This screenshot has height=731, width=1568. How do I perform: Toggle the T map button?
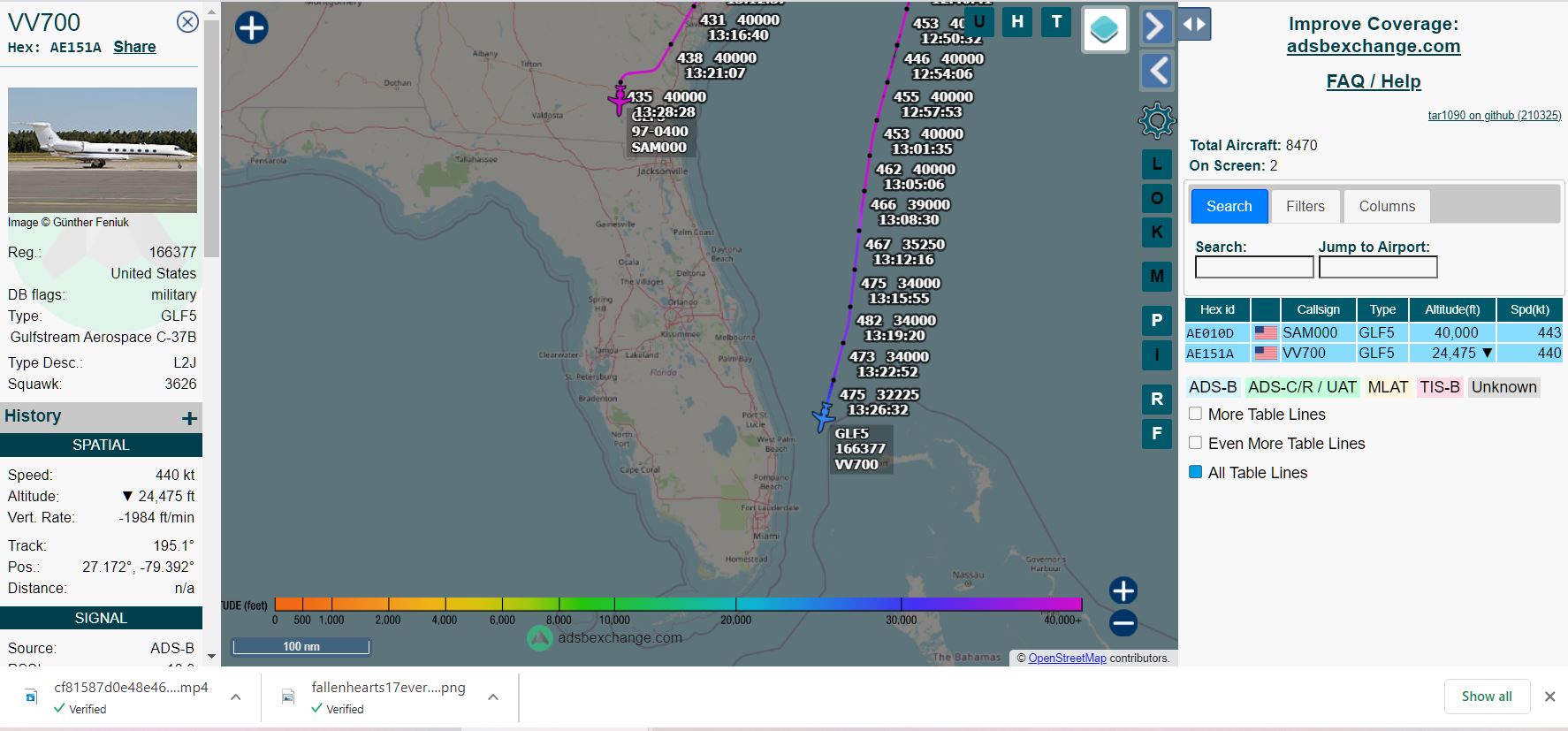tap(1056, 22)
